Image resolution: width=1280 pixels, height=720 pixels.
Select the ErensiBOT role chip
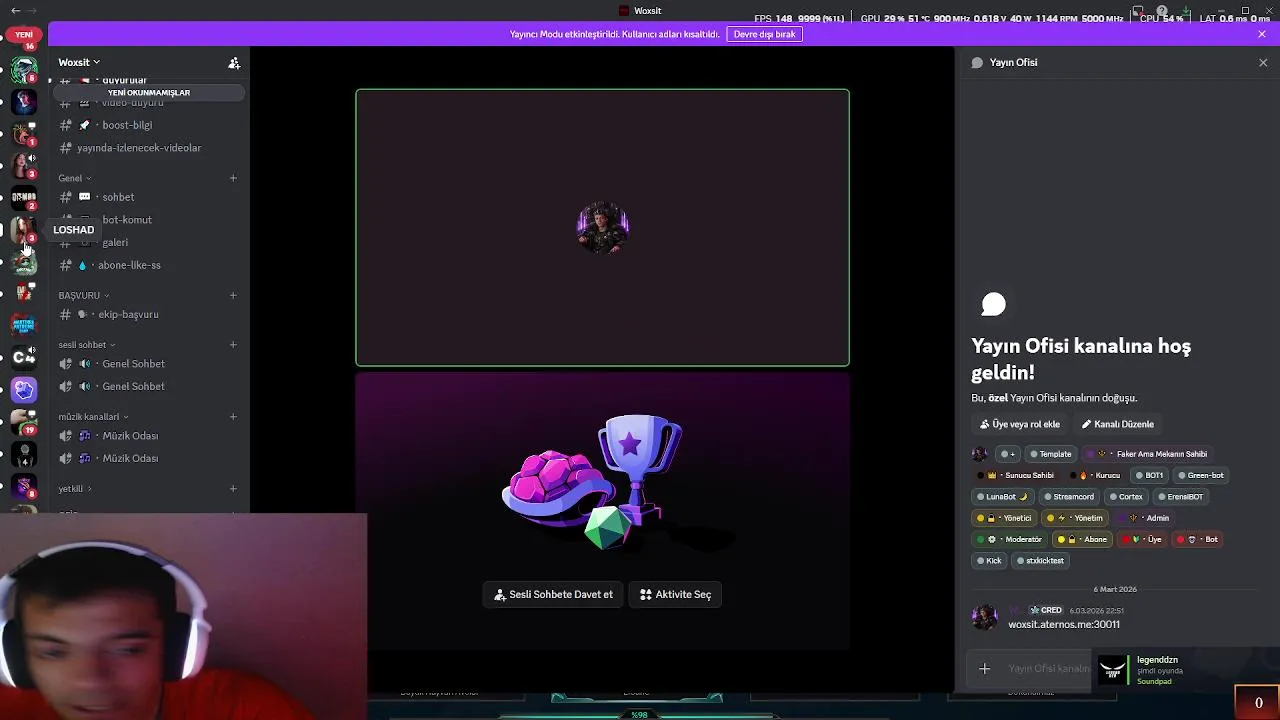click(1181, 497)
